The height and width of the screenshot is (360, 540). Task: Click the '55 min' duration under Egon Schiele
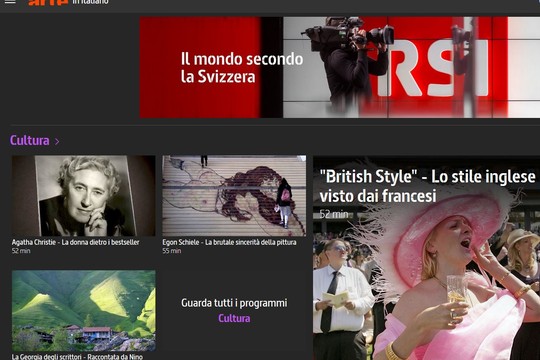[x=172, y=251]
